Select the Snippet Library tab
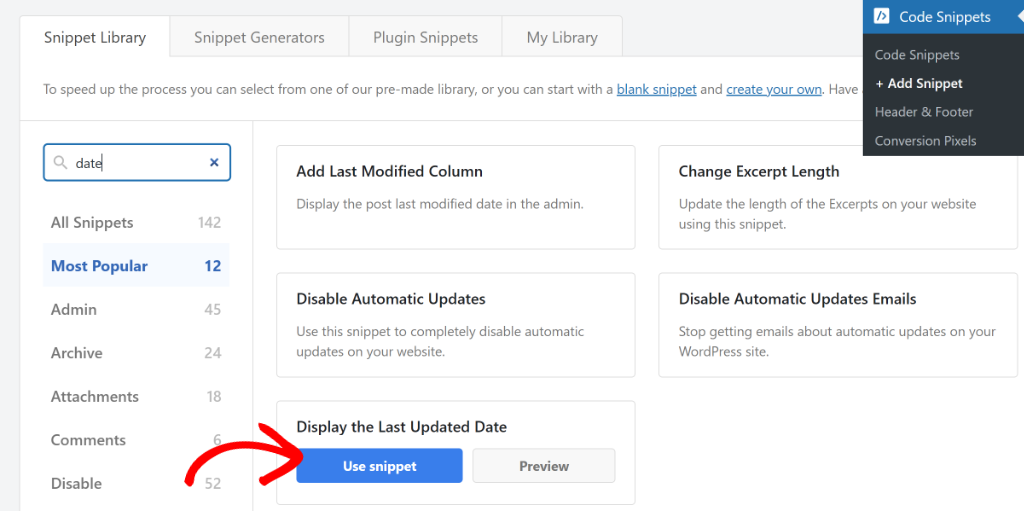 (x=95, y=38)
